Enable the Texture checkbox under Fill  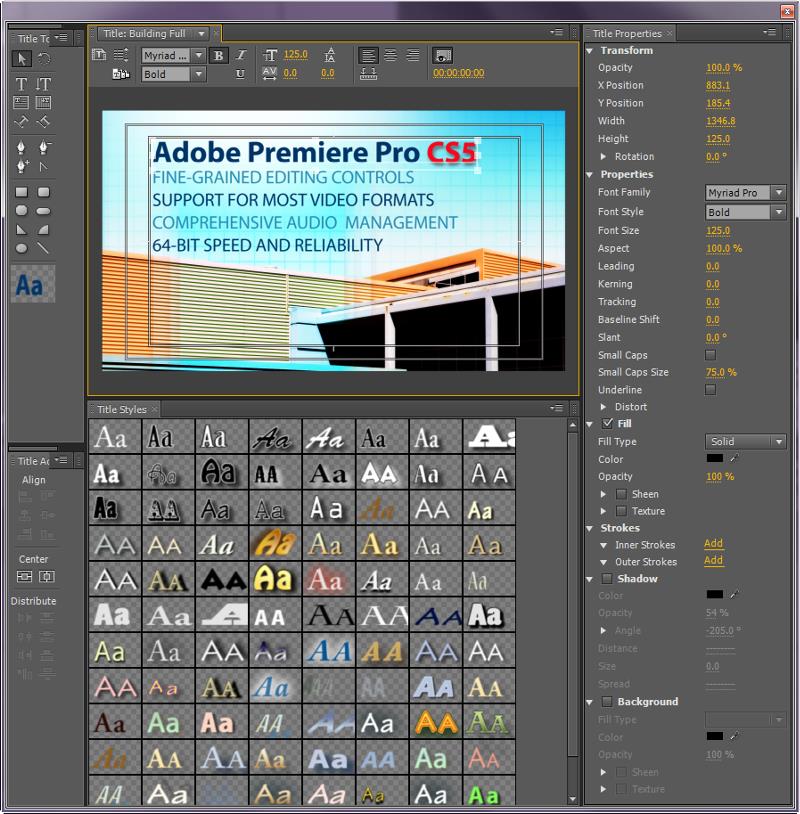(x=621, y=511)
